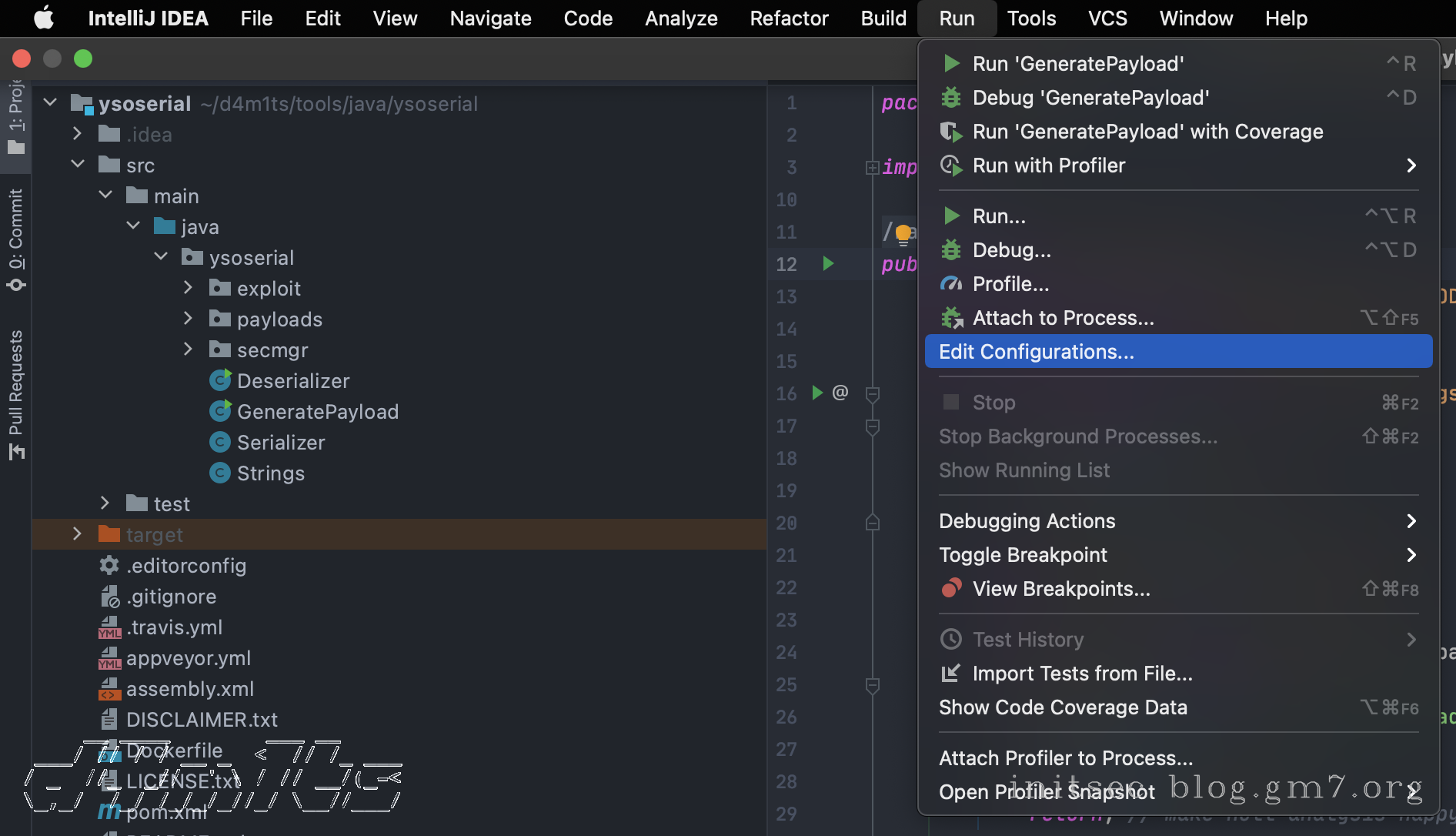
Task: Click the lightbulb intention icon in editor
Action: point(903,233)
